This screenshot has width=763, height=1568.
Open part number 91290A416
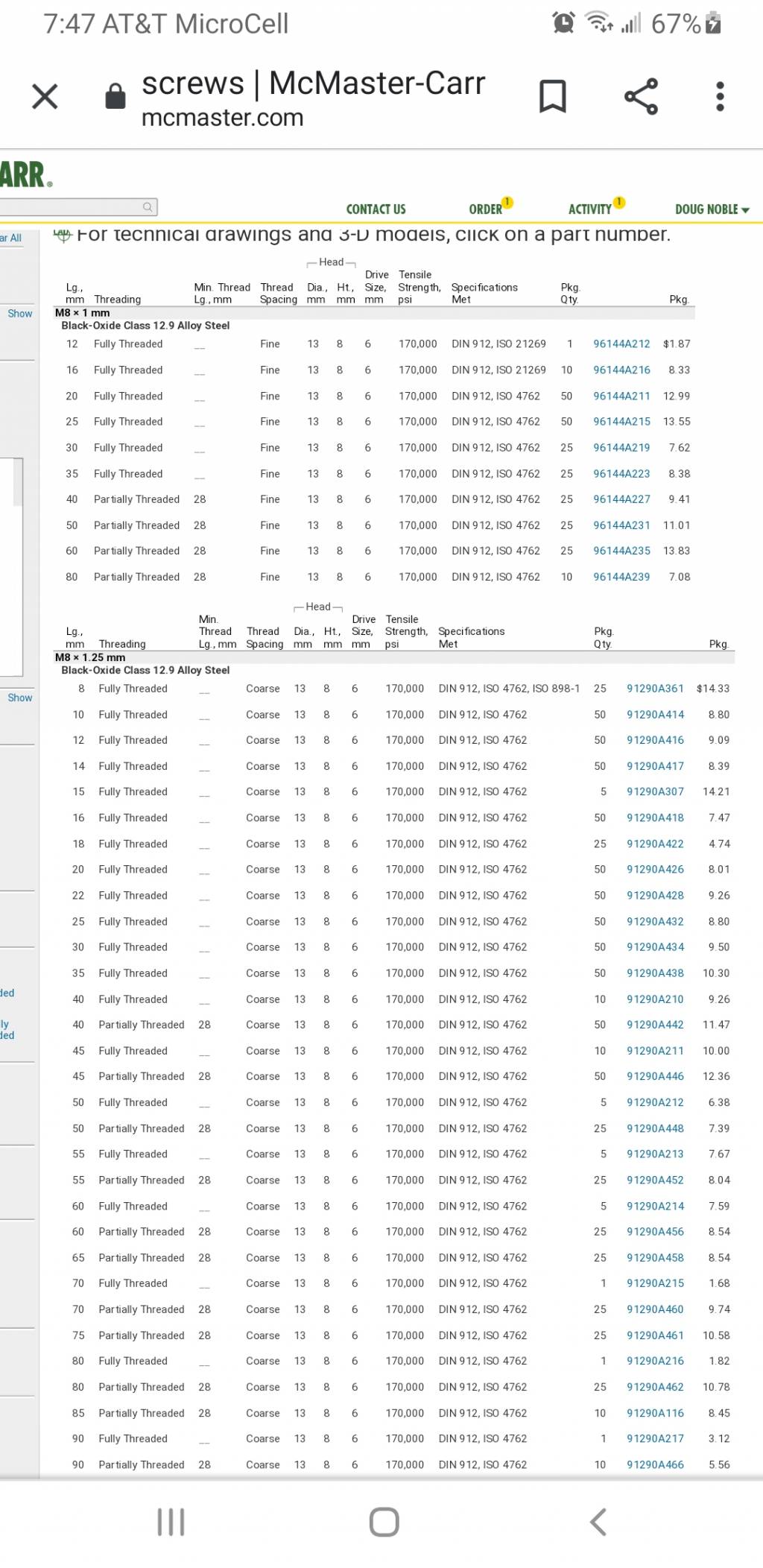[x=655, y=739]
